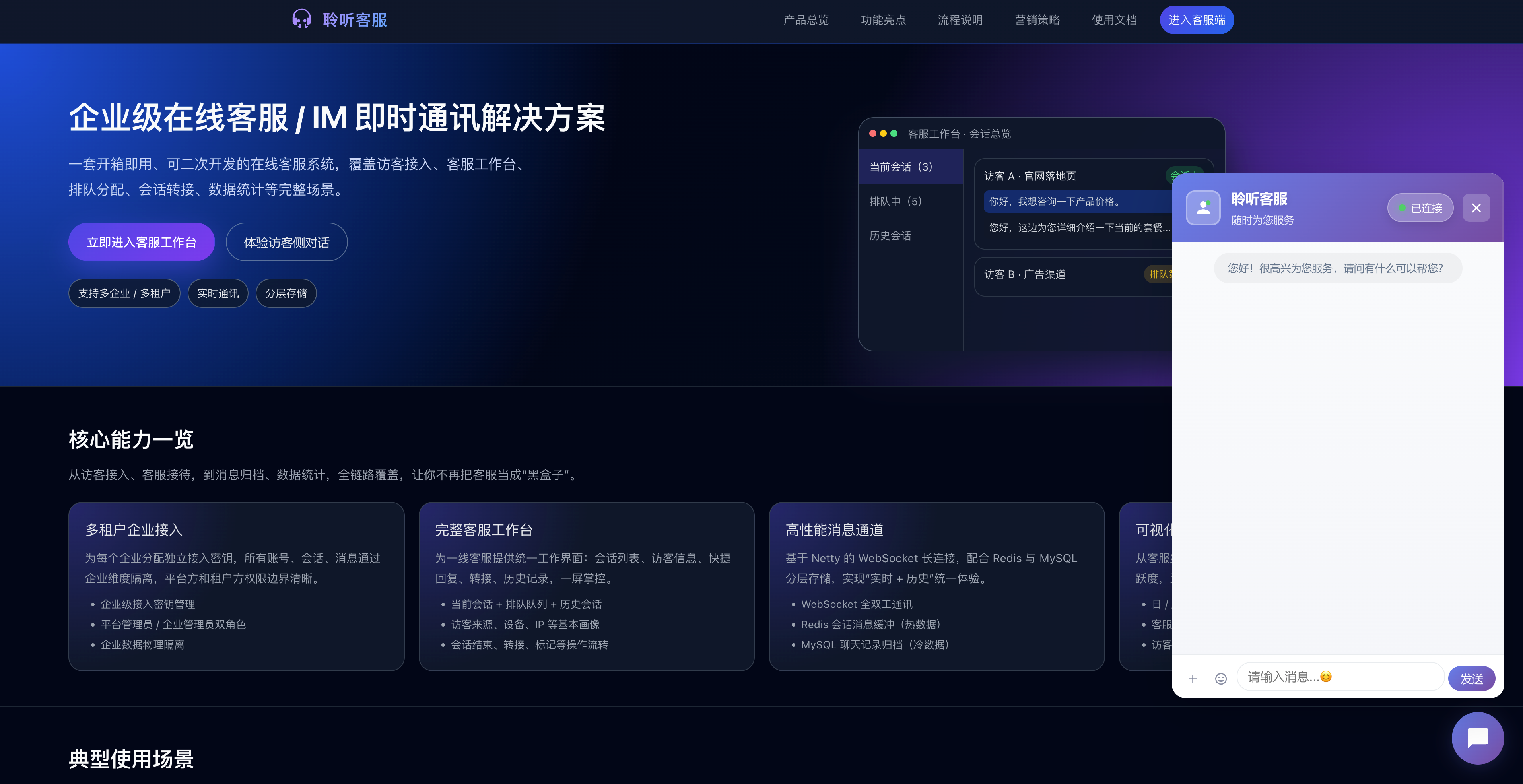Screen dimensions: 1523x784
Task: Click the green dot in mock window
Action: pyautogui.click(x=894, y=134)
